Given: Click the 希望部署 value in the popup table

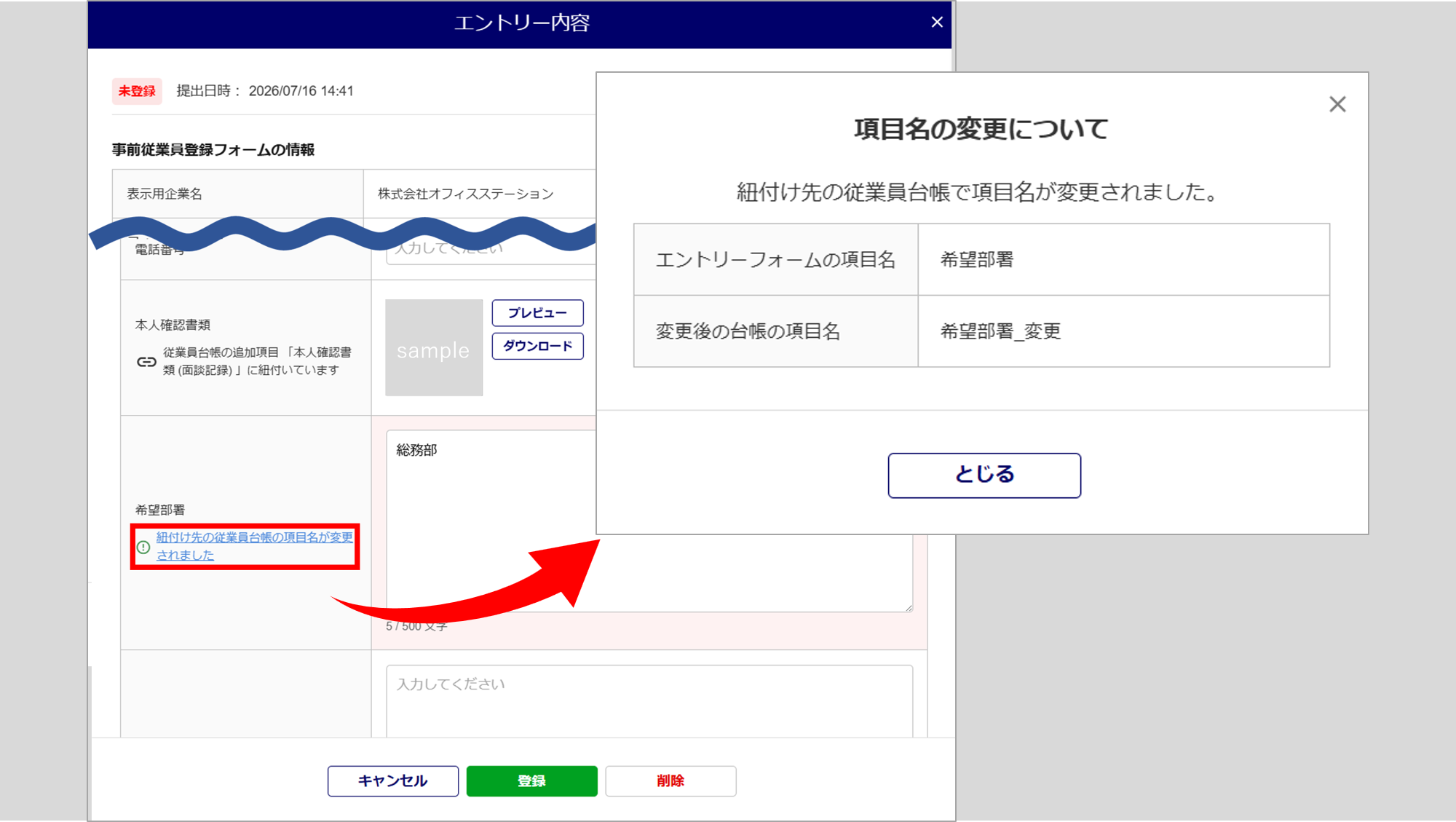Looking at the screenshot, I should pyautogui.click(x=977, y=260).
